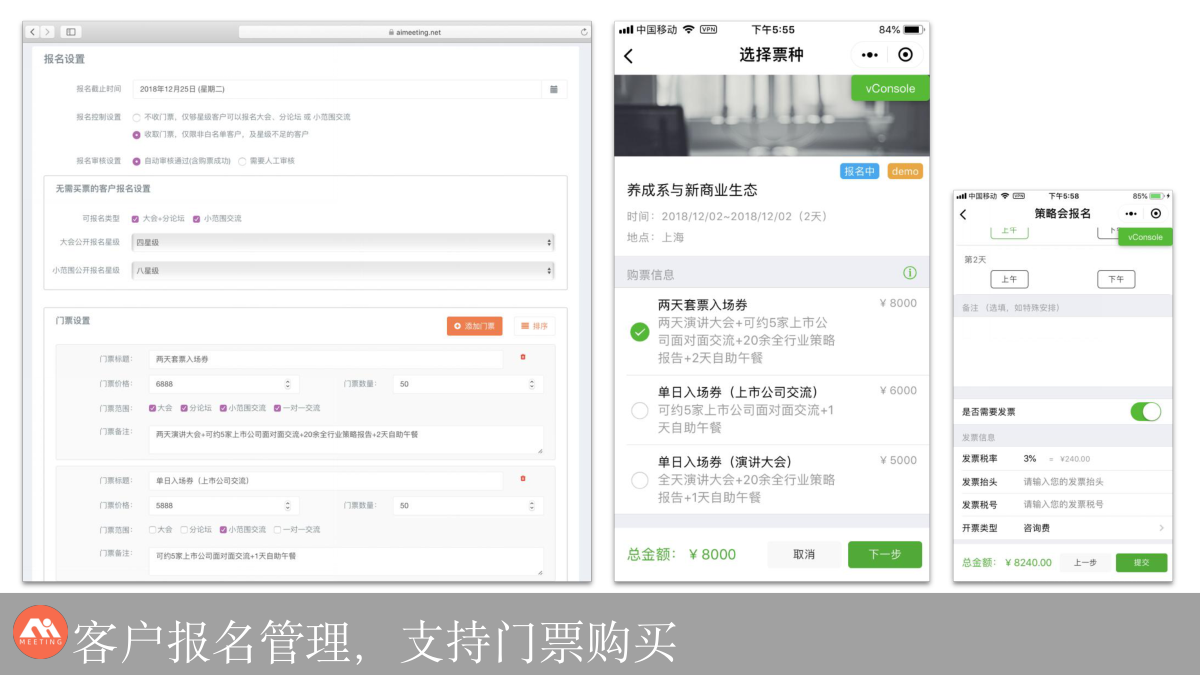Tap the green 下一步 button
Viewport: 1200px width, 675px height.
click(x=884, y=555)
